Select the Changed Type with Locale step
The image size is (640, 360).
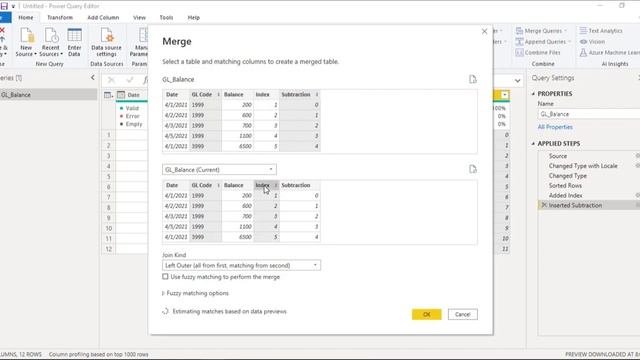click(583, 166)
